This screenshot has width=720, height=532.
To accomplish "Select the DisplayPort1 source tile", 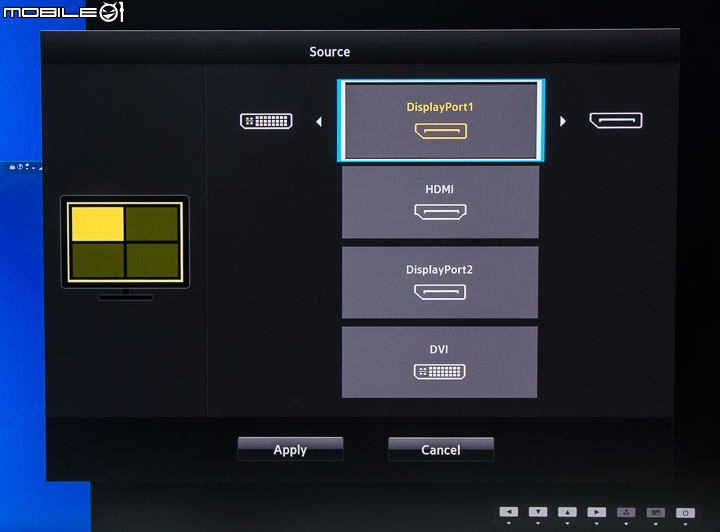I will pyautogui.click(x=441, y=120).
